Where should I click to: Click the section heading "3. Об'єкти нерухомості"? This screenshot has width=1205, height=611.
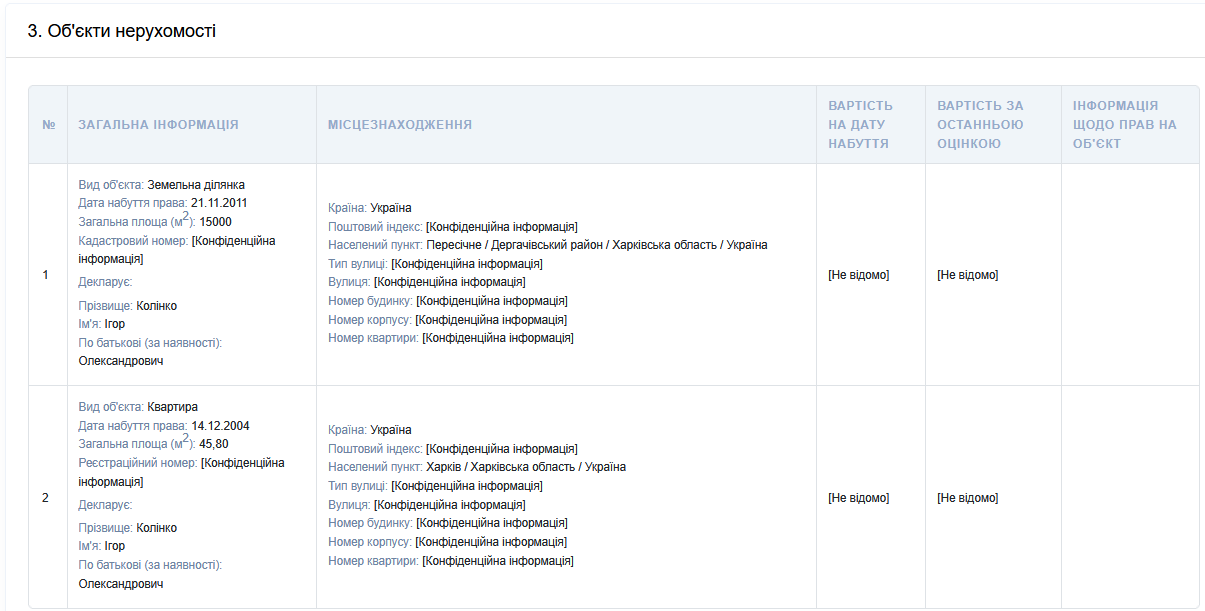click(121, 31)
